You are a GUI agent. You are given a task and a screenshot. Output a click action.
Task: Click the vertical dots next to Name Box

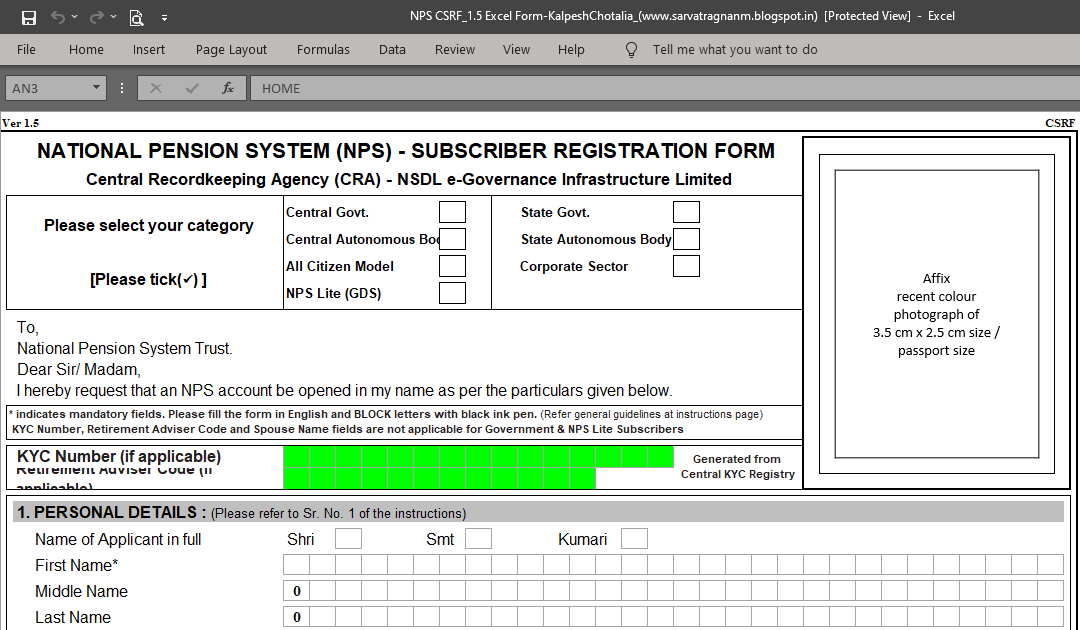121,88
